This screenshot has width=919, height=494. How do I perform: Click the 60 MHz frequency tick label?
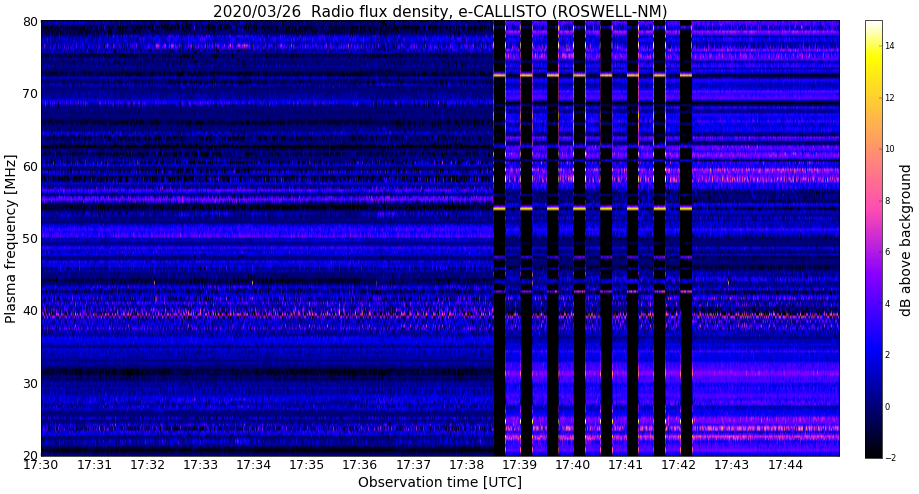tap(30, 166)
